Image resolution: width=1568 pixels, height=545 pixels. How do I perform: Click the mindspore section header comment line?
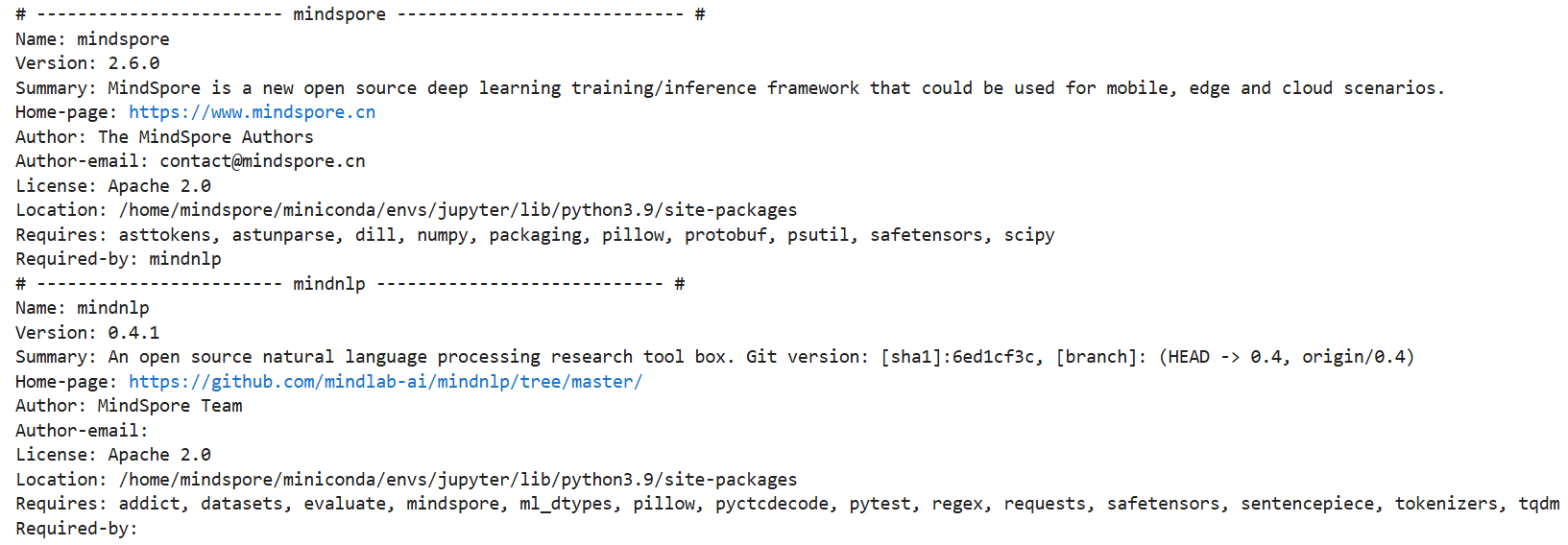point(360,14)
